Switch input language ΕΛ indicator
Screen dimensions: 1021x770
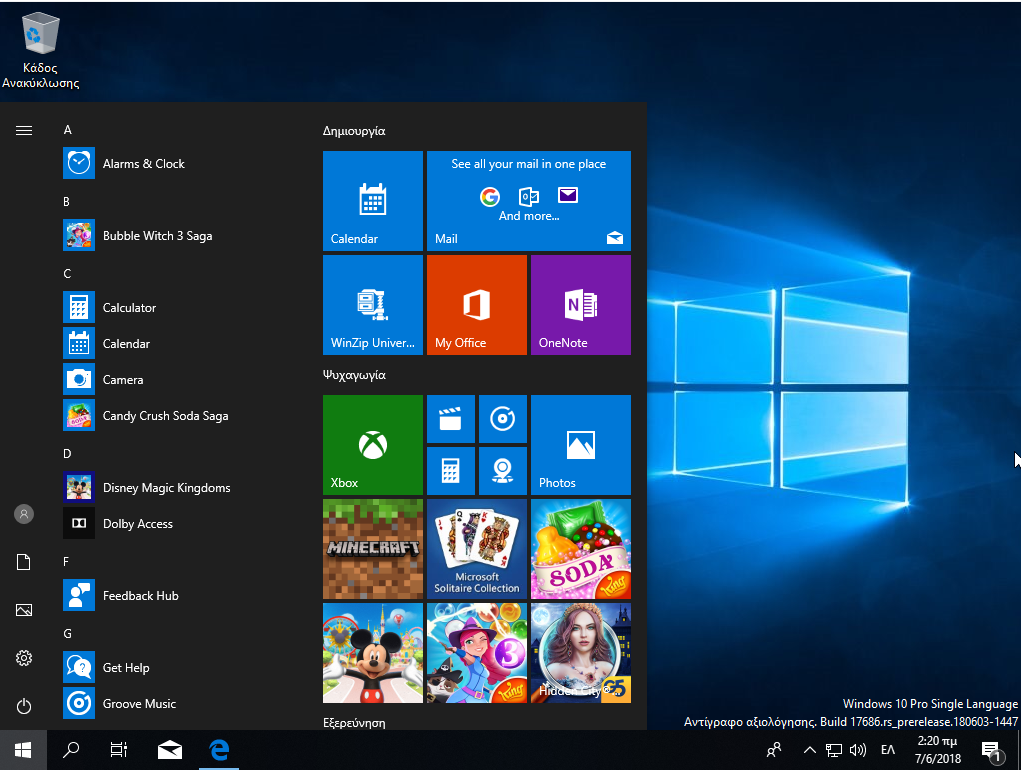point(888,750)
